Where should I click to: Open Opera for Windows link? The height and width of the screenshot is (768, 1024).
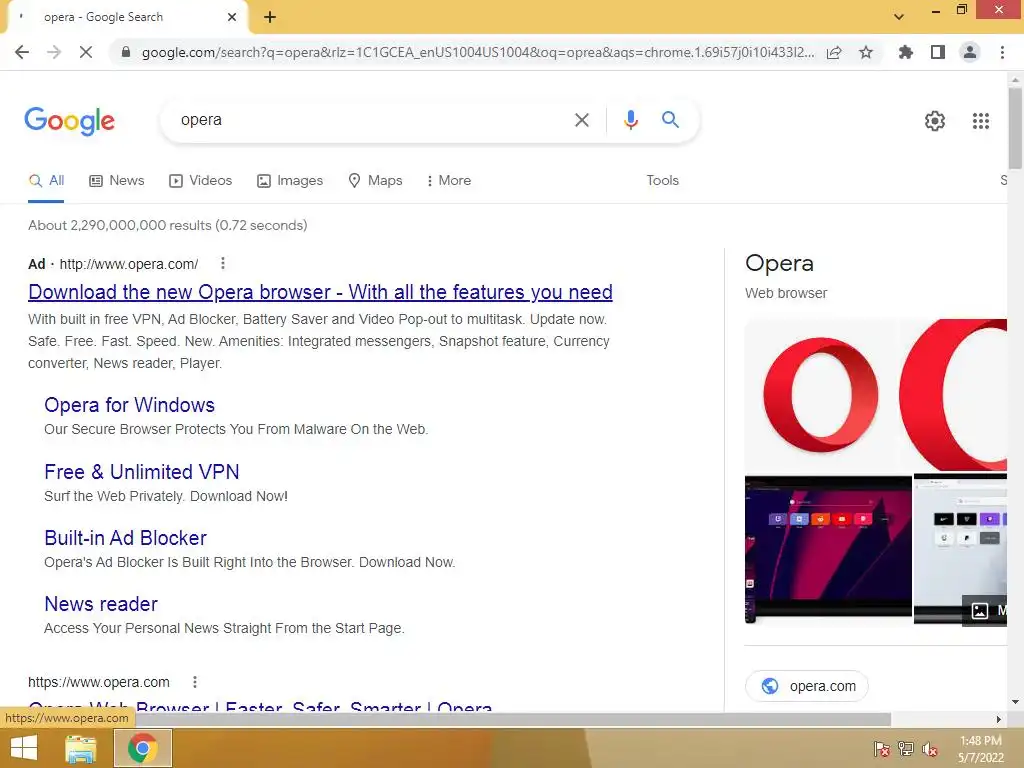pos(129,405)
